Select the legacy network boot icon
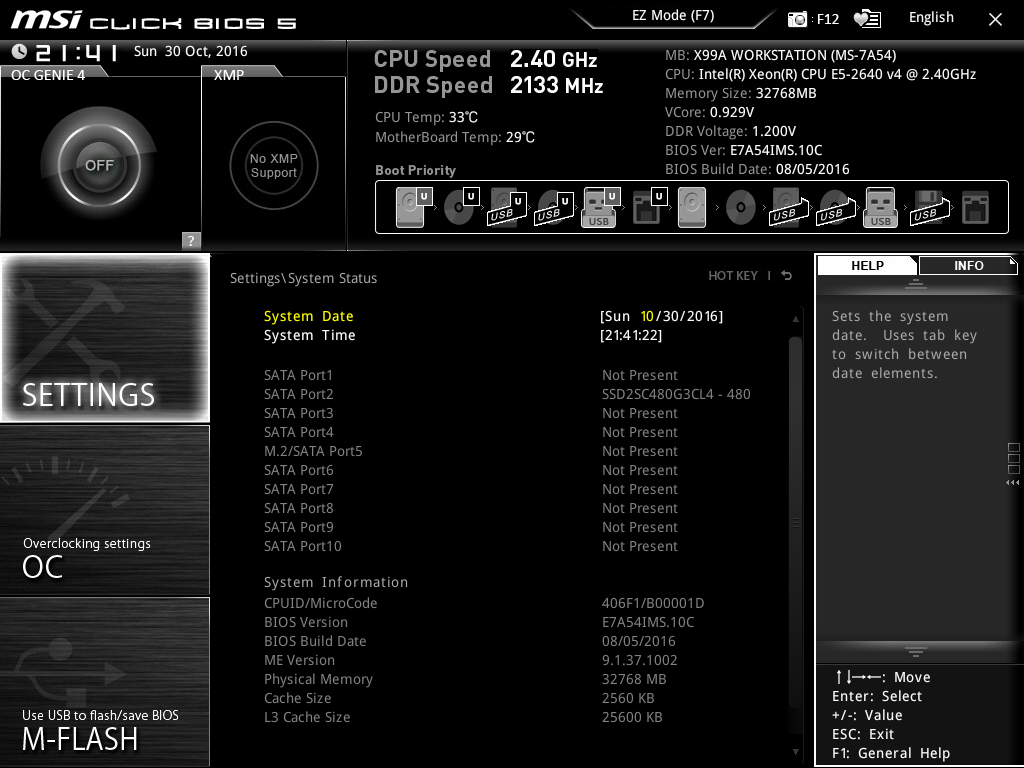 976,208
